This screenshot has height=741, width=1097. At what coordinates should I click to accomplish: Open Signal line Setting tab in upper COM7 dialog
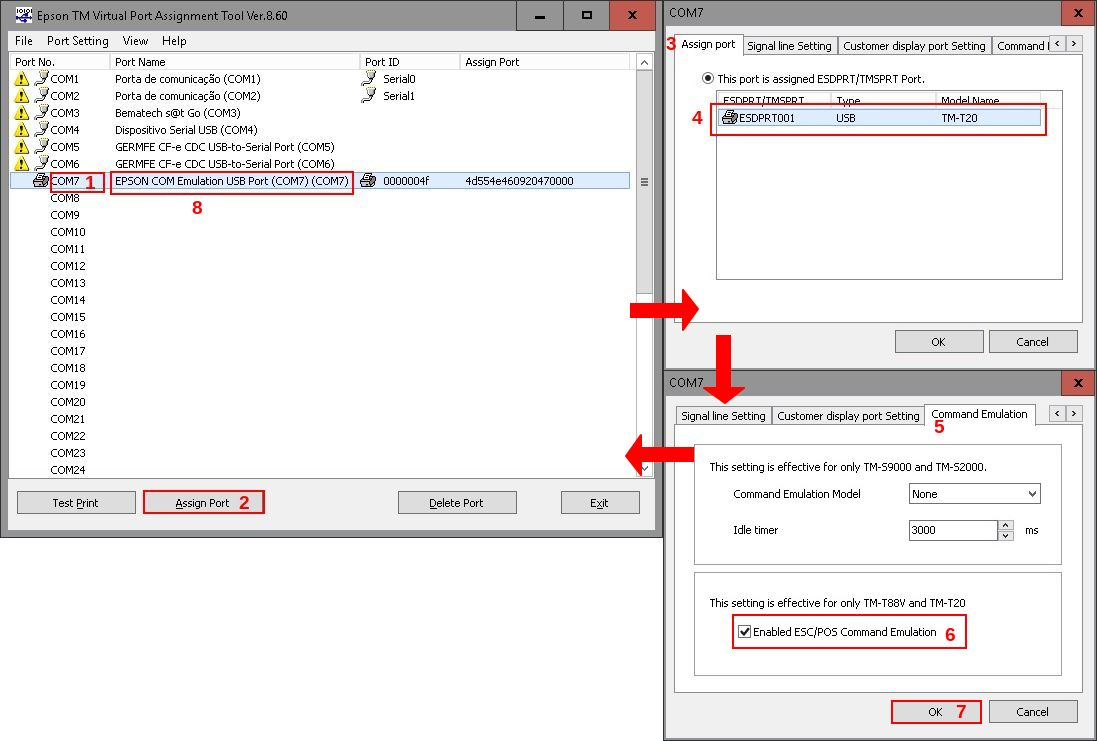789,45
